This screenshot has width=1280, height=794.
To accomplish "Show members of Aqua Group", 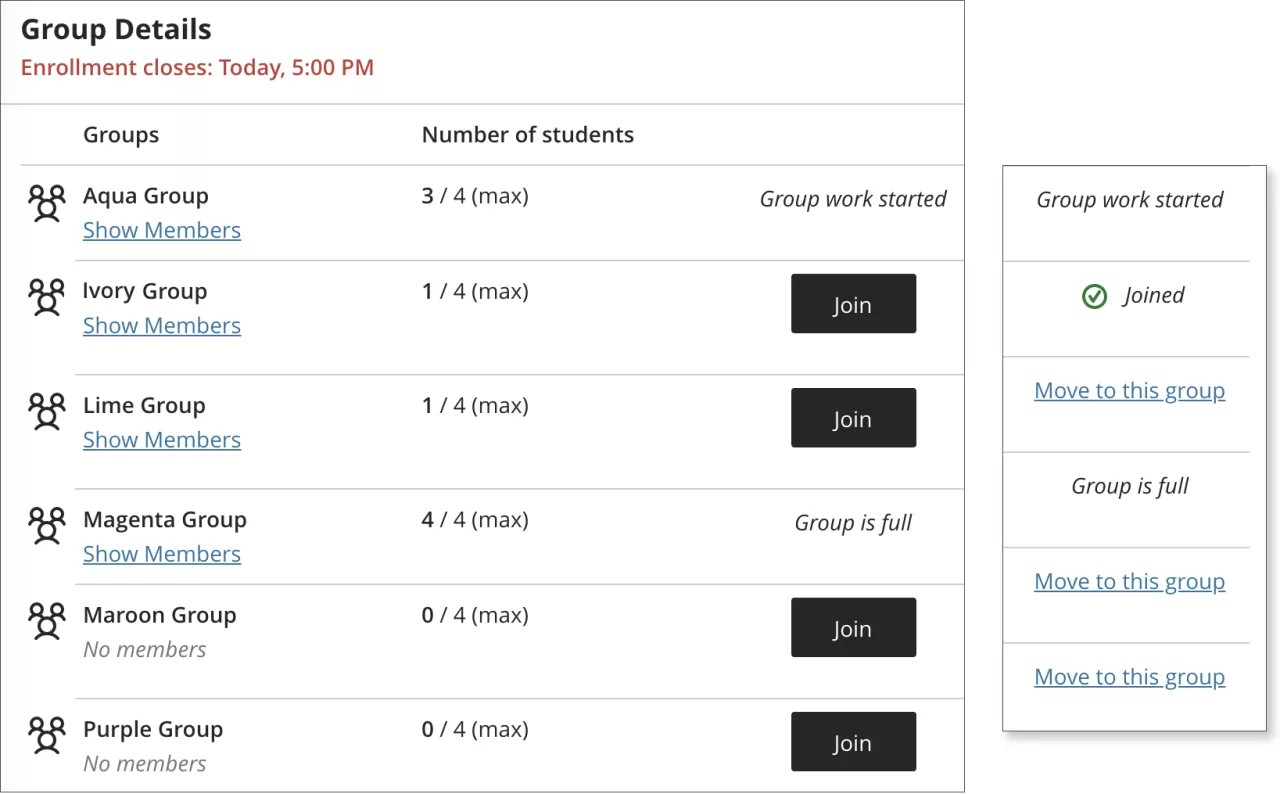I will point(161,230).
